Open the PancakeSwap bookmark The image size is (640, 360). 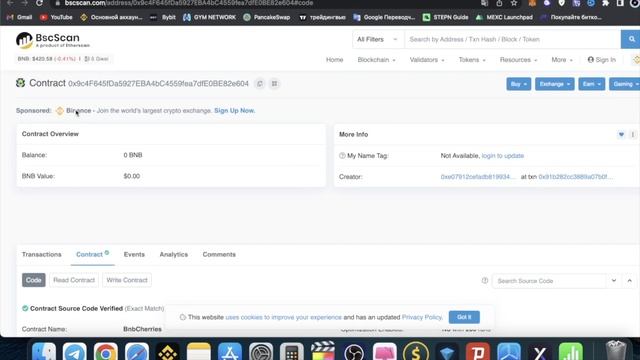click(x=267, y=17)
